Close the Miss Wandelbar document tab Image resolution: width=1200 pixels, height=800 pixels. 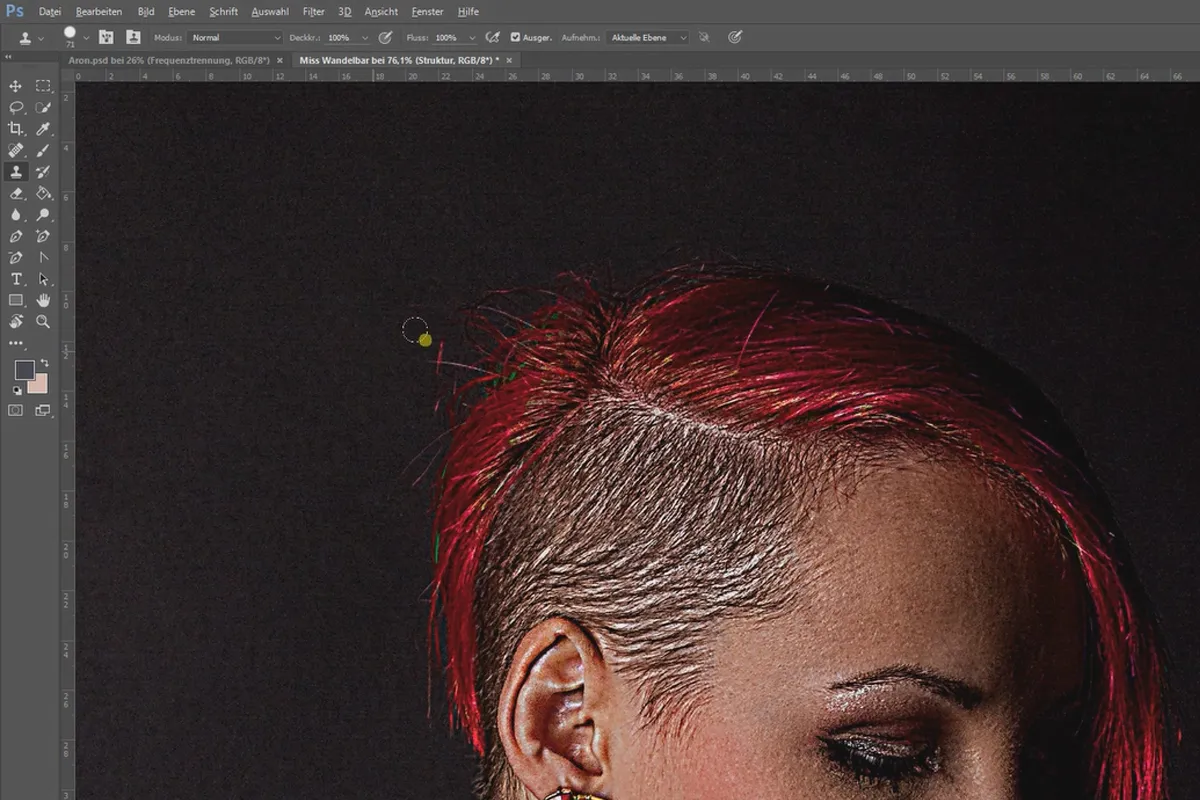pos(510,60)
